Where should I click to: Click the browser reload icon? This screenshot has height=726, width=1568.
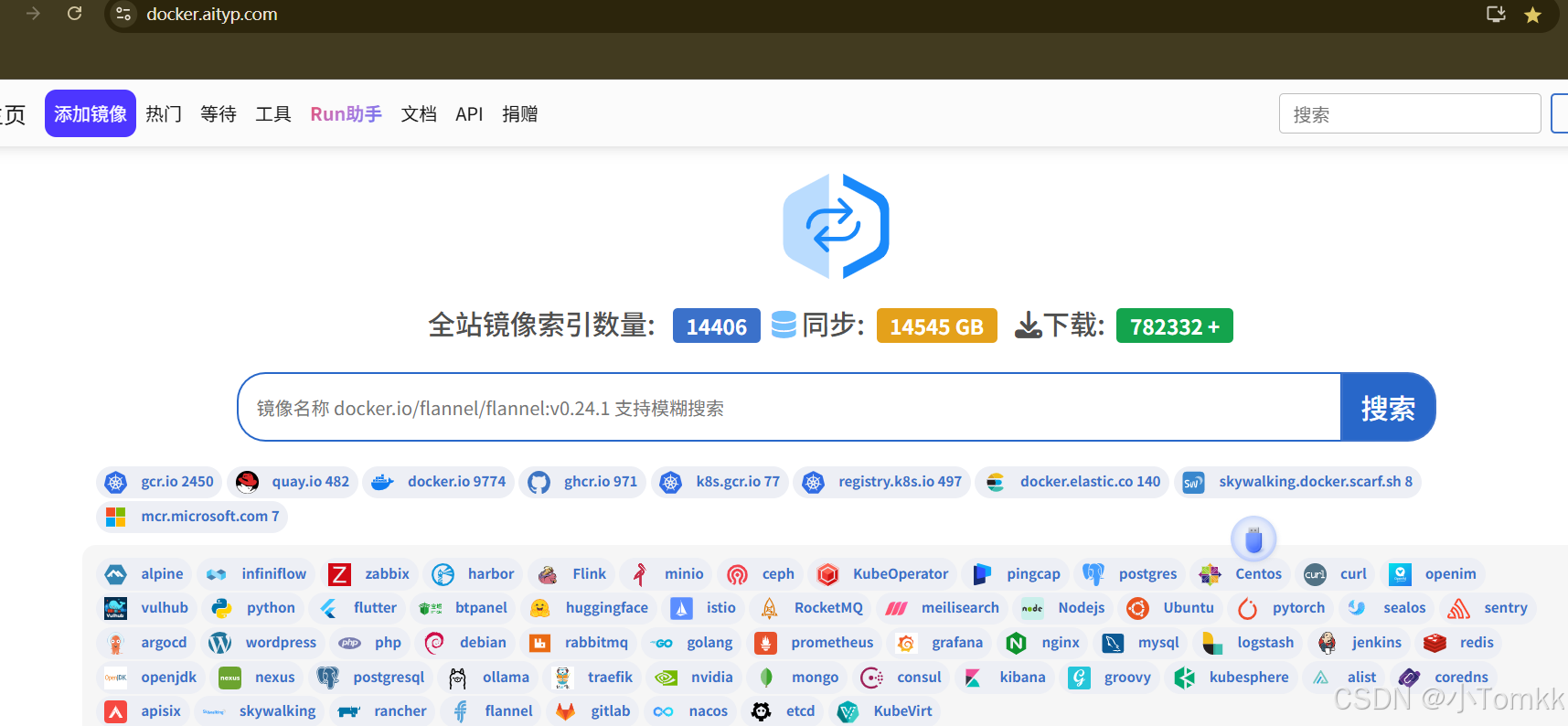(x=75, y=14)
